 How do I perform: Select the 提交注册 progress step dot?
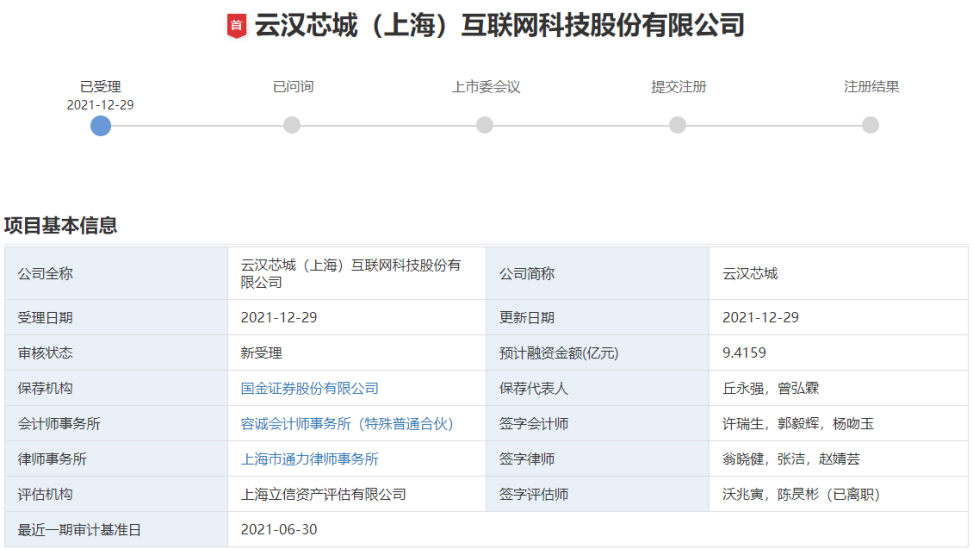[678, 125]
